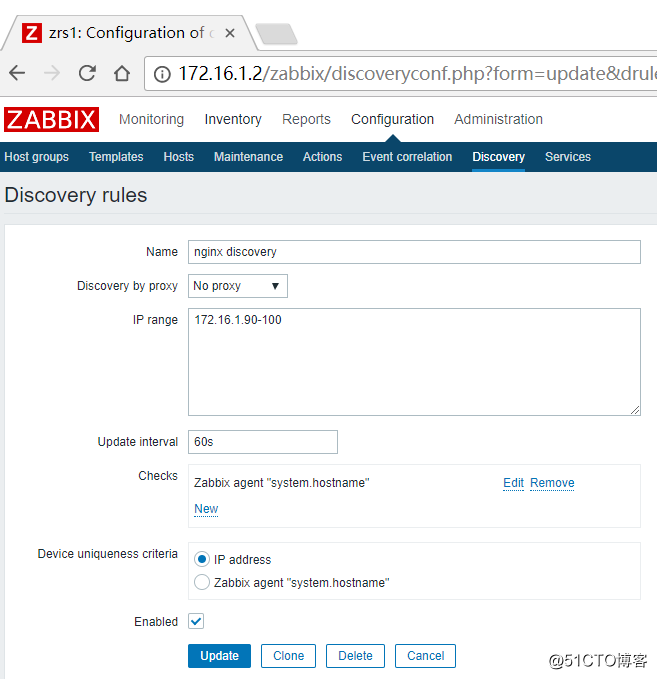Click the ZABBIX logo

52,119
